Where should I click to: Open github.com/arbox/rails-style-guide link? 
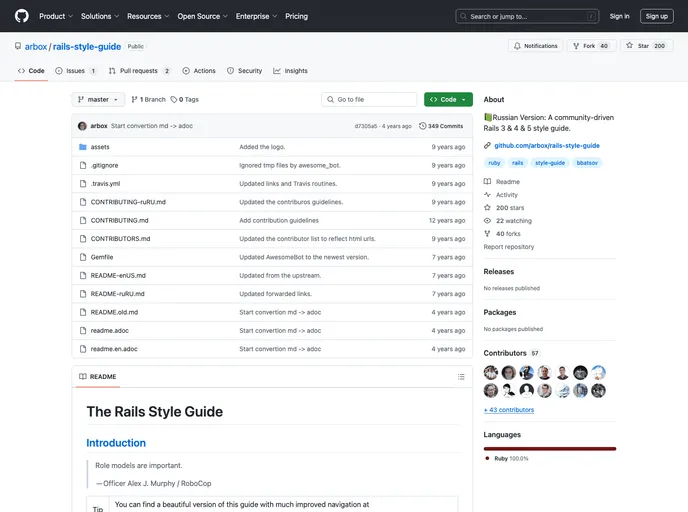(547, 145)
